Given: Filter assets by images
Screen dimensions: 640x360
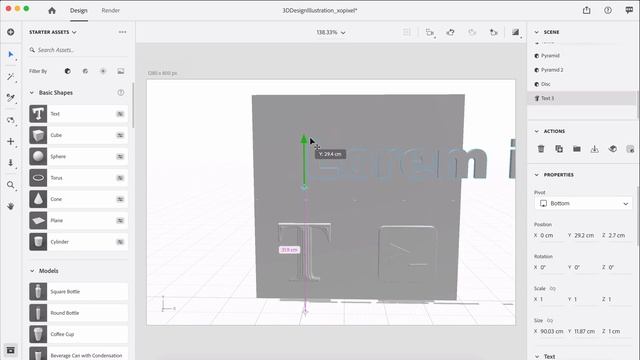Looking at the screenshot, I should [121, 71].
